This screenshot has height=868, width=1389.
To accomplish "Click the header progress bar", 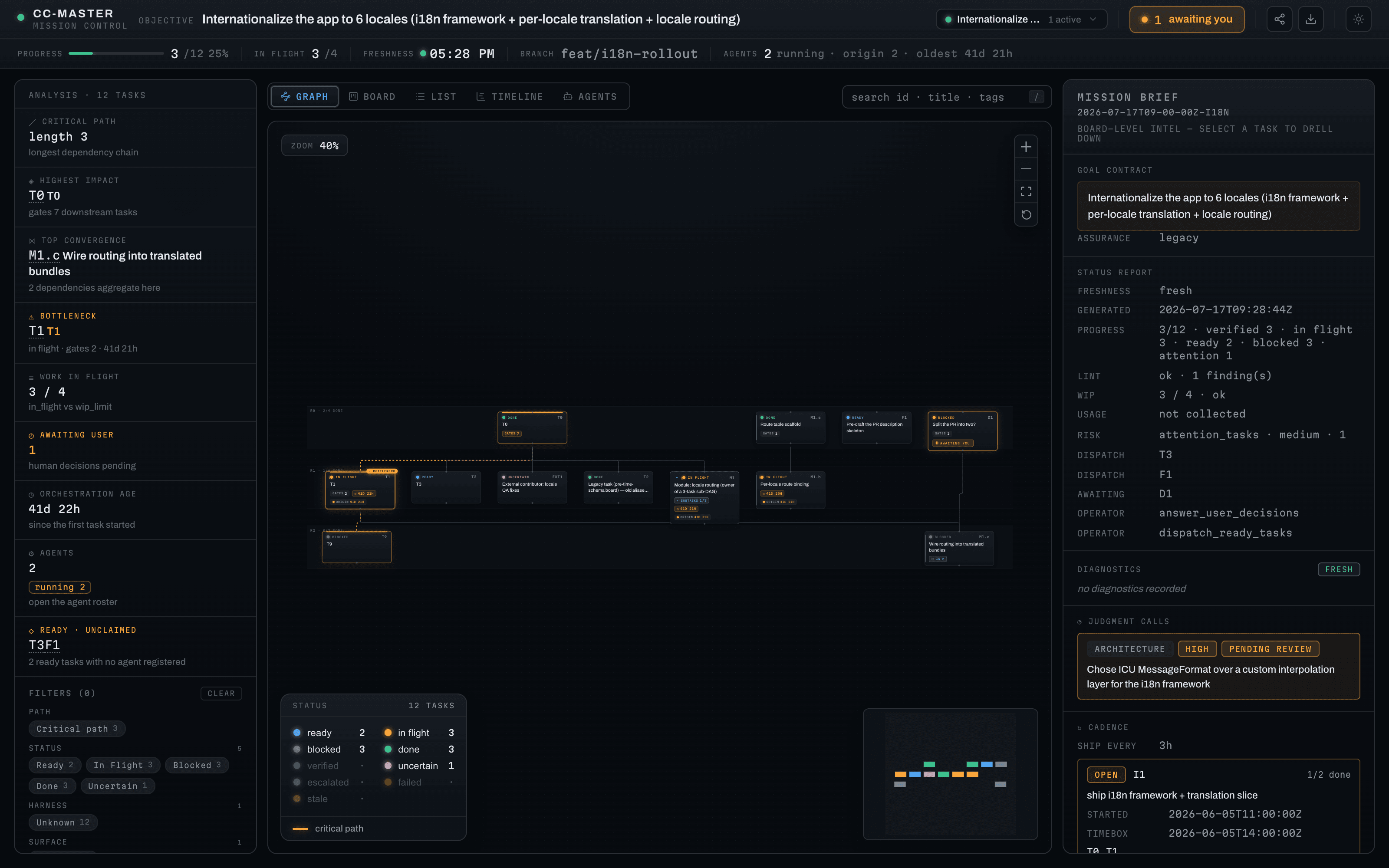I will point(116,53).
